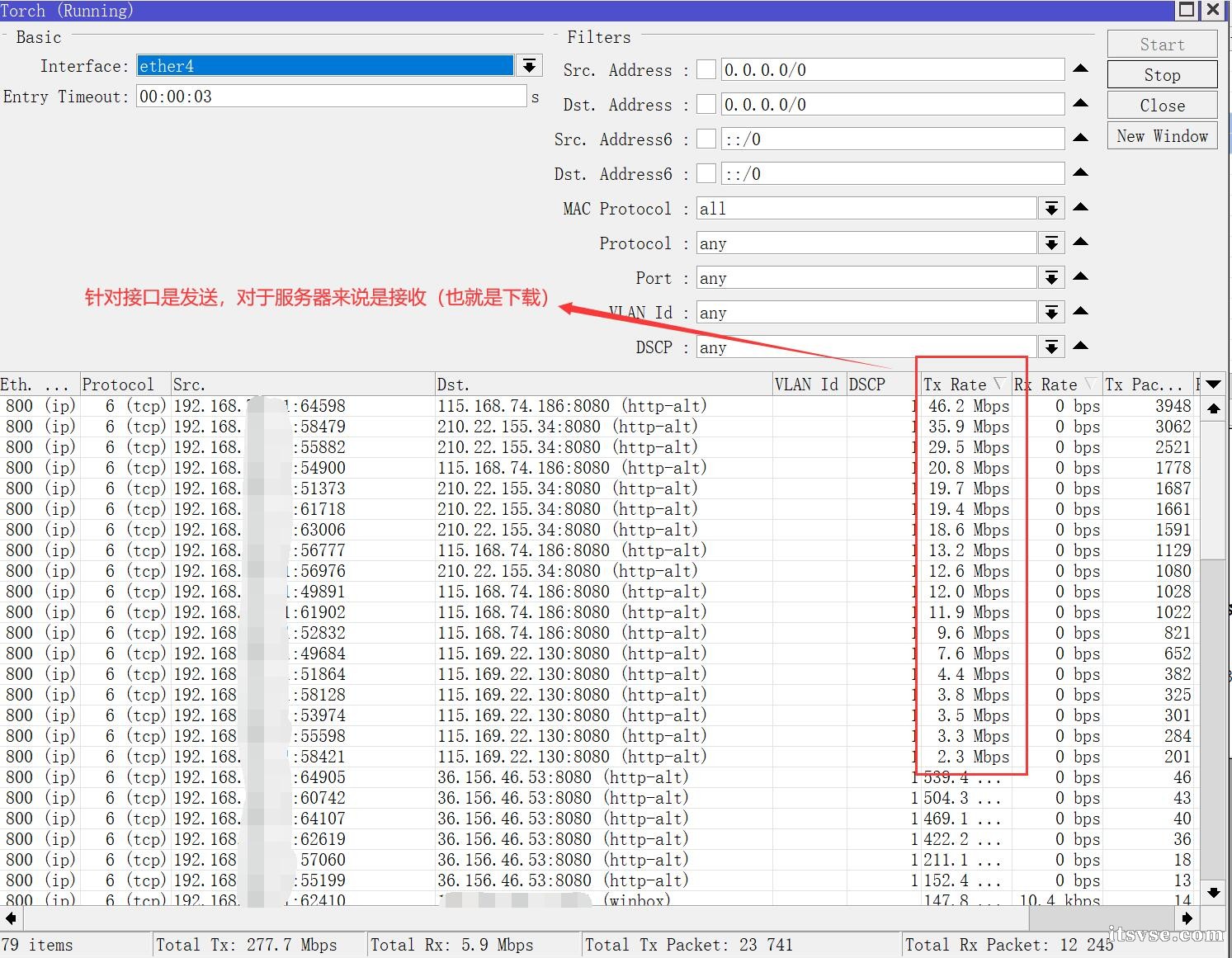
Task: Click the sort indicator on Rx Rate column
Action: (x=1091, y=383)
